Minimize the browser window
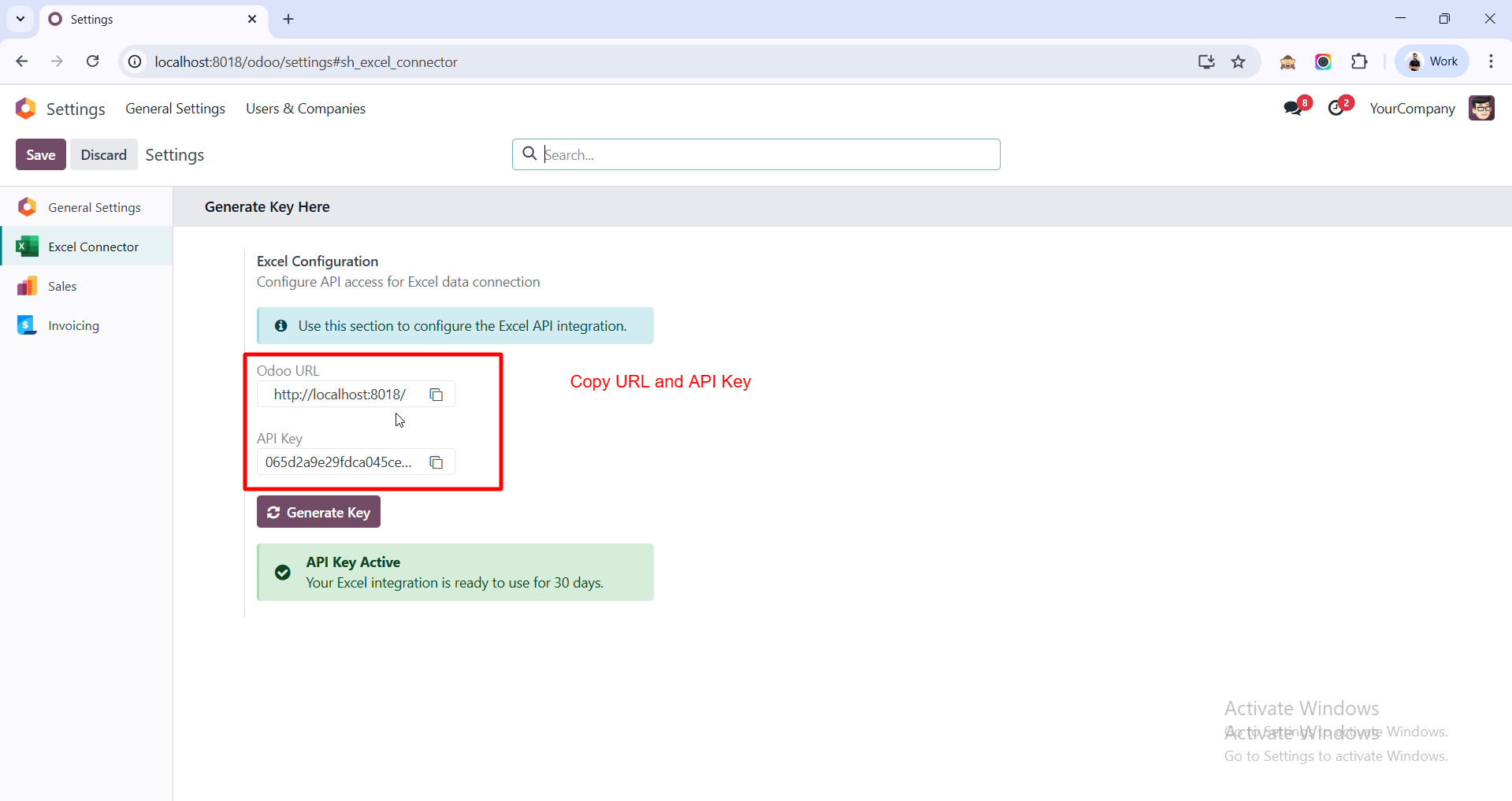 pyautogui.click(x=1400, y=19)
